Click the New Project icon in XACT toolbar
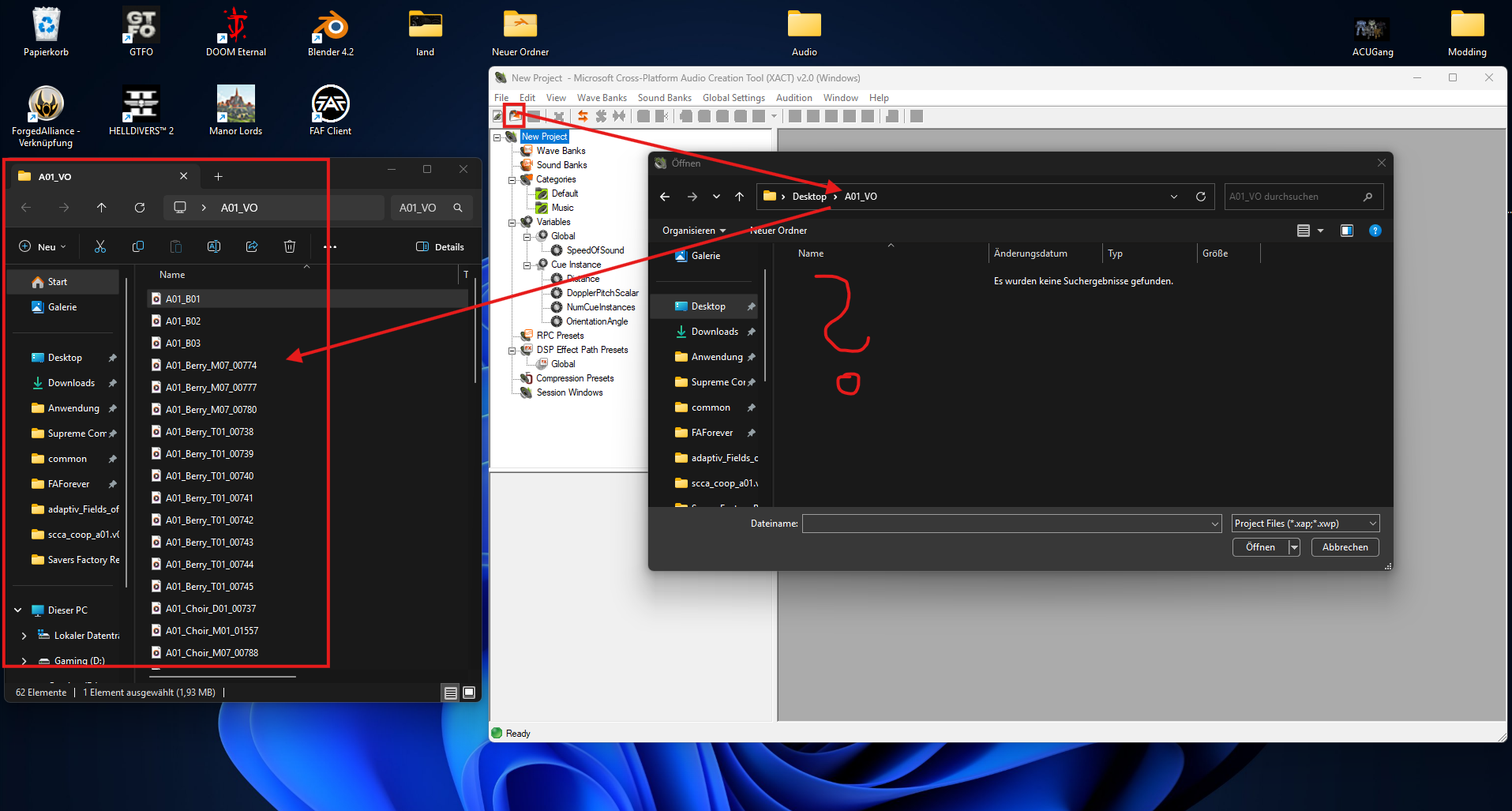This screenshot has width=1512, height=811. [x=497, y=116]
